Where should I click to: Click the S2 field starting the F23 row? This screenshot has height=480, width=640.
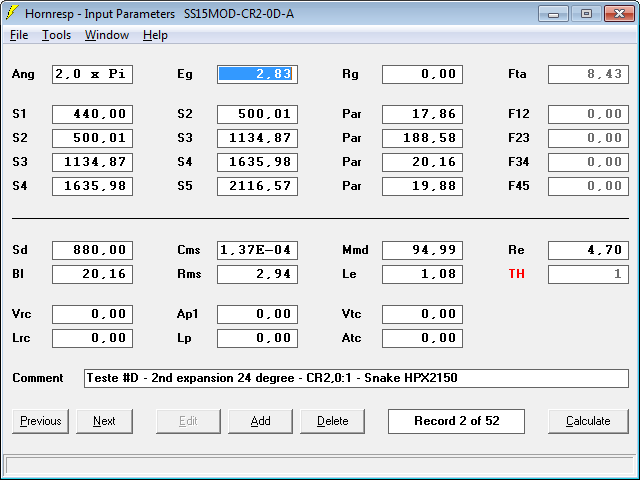point(92,138)
